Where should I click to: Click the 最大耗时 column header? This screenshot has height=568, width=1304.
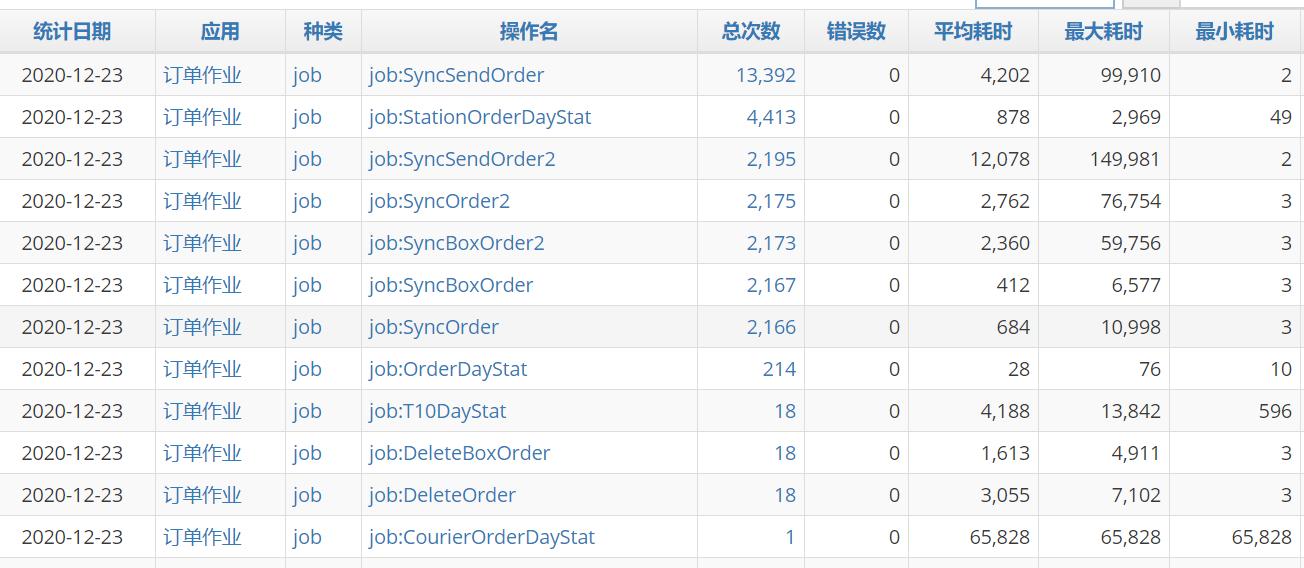[1103, 32]
